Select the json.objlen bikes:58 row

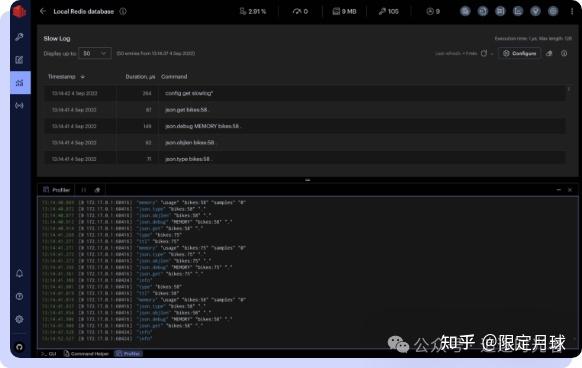point(305,142)
